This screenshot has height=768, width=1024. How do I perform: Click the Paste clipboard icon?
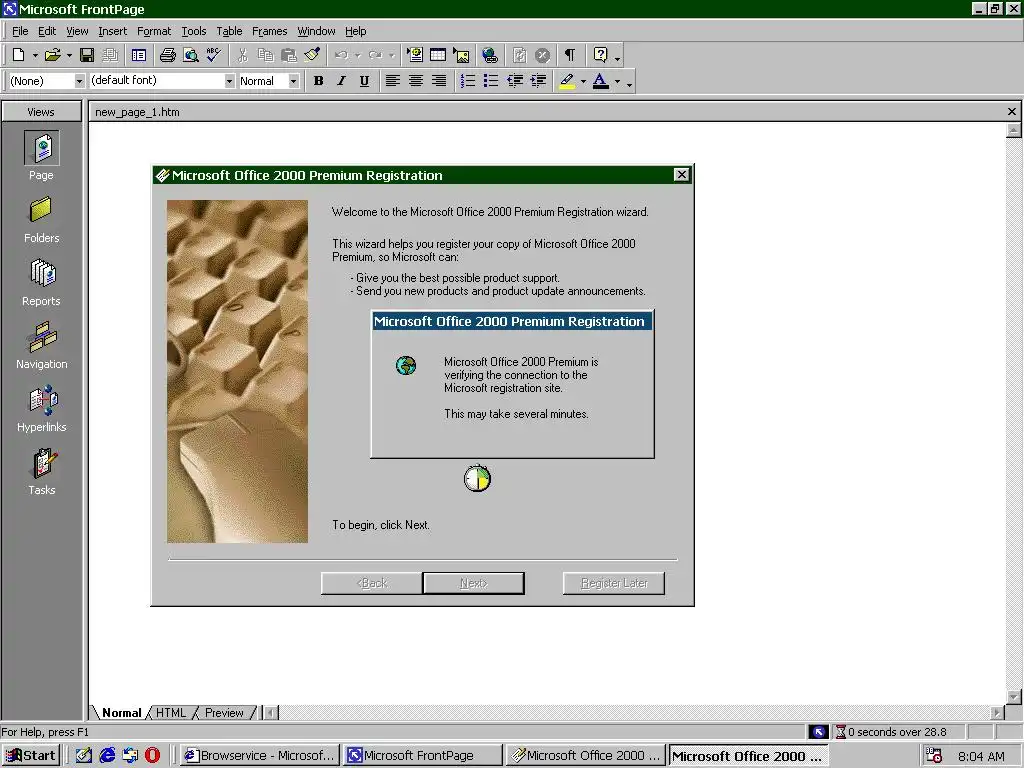point(288,56)
